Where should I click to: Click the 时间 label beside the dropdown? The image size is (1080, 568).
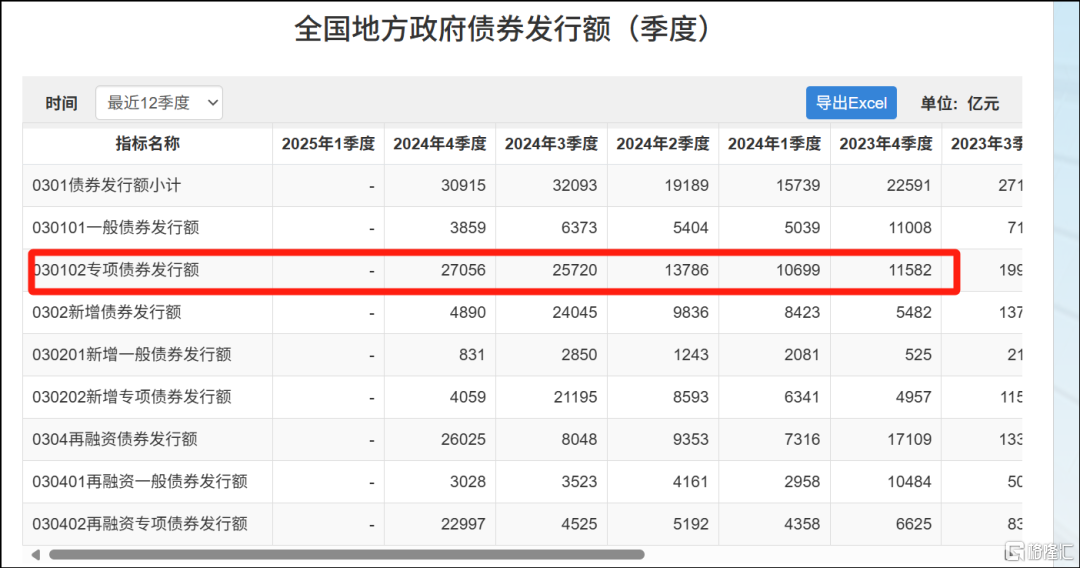coord(61,104)
